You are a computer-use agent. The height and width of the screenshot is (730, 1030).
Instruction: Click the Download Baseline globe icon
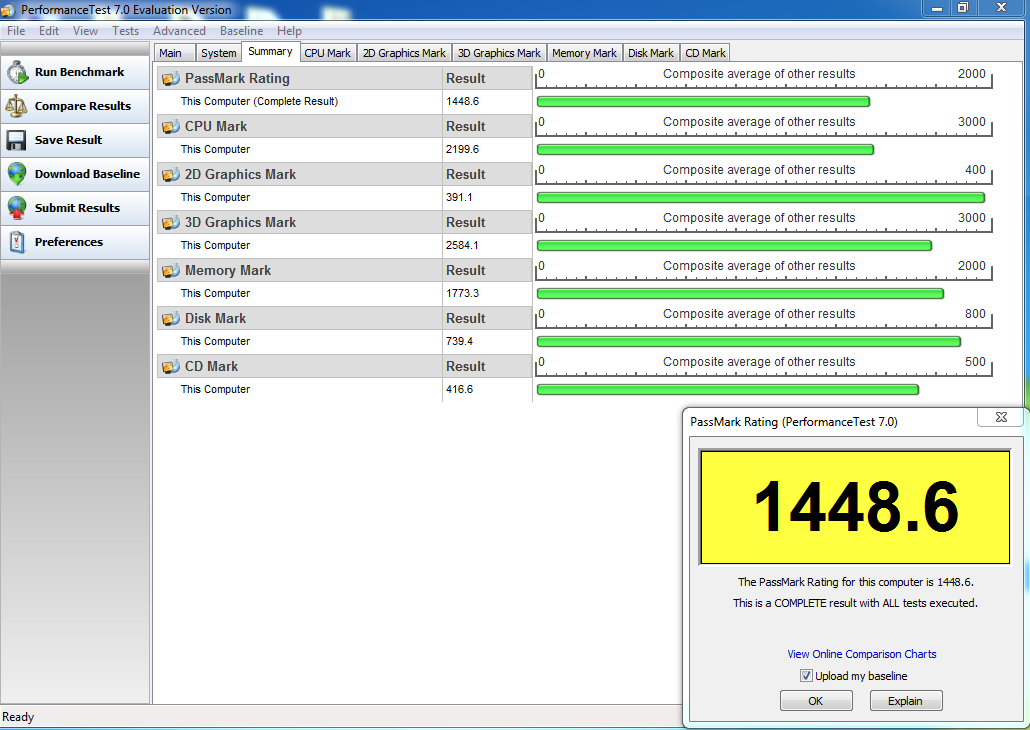click(17, 174)
